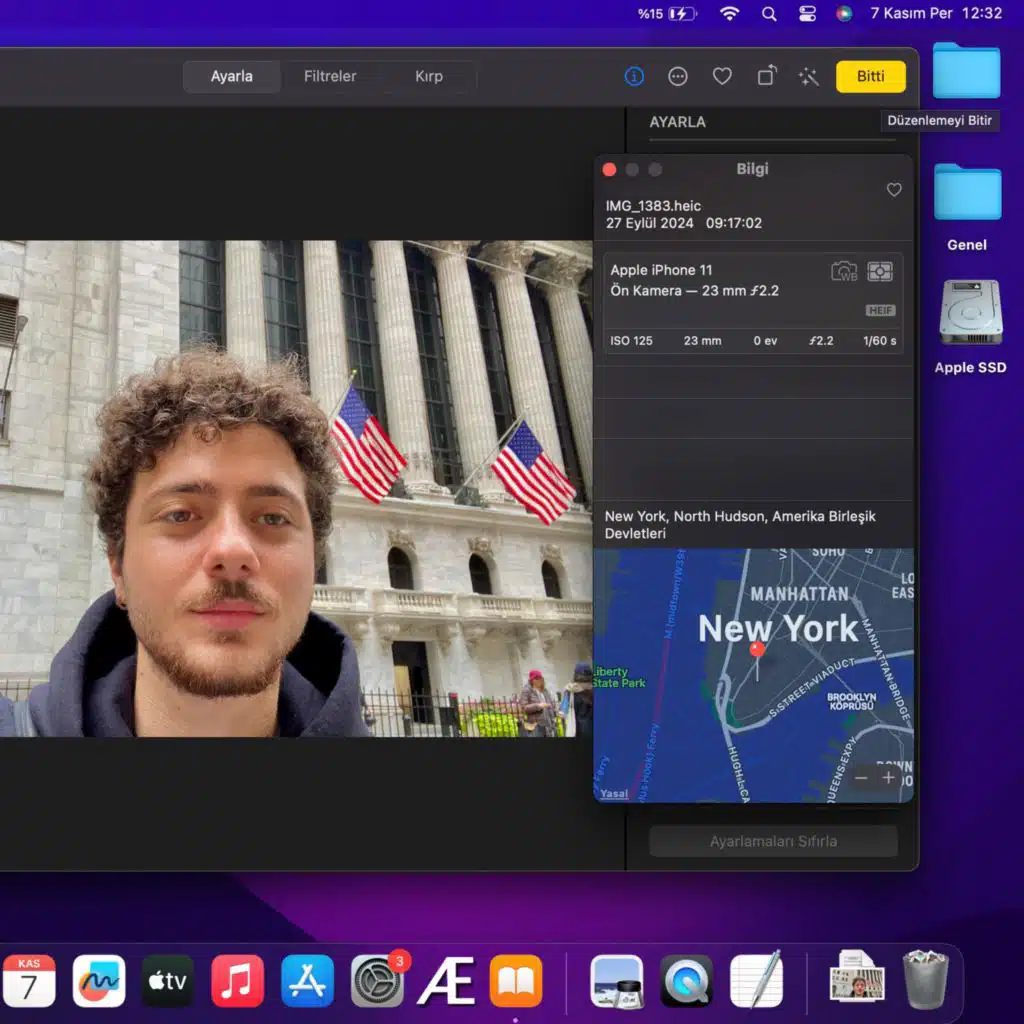Switch to the Filtreler tab
Screen dimensions: 1024x1024
coord(330,77)
